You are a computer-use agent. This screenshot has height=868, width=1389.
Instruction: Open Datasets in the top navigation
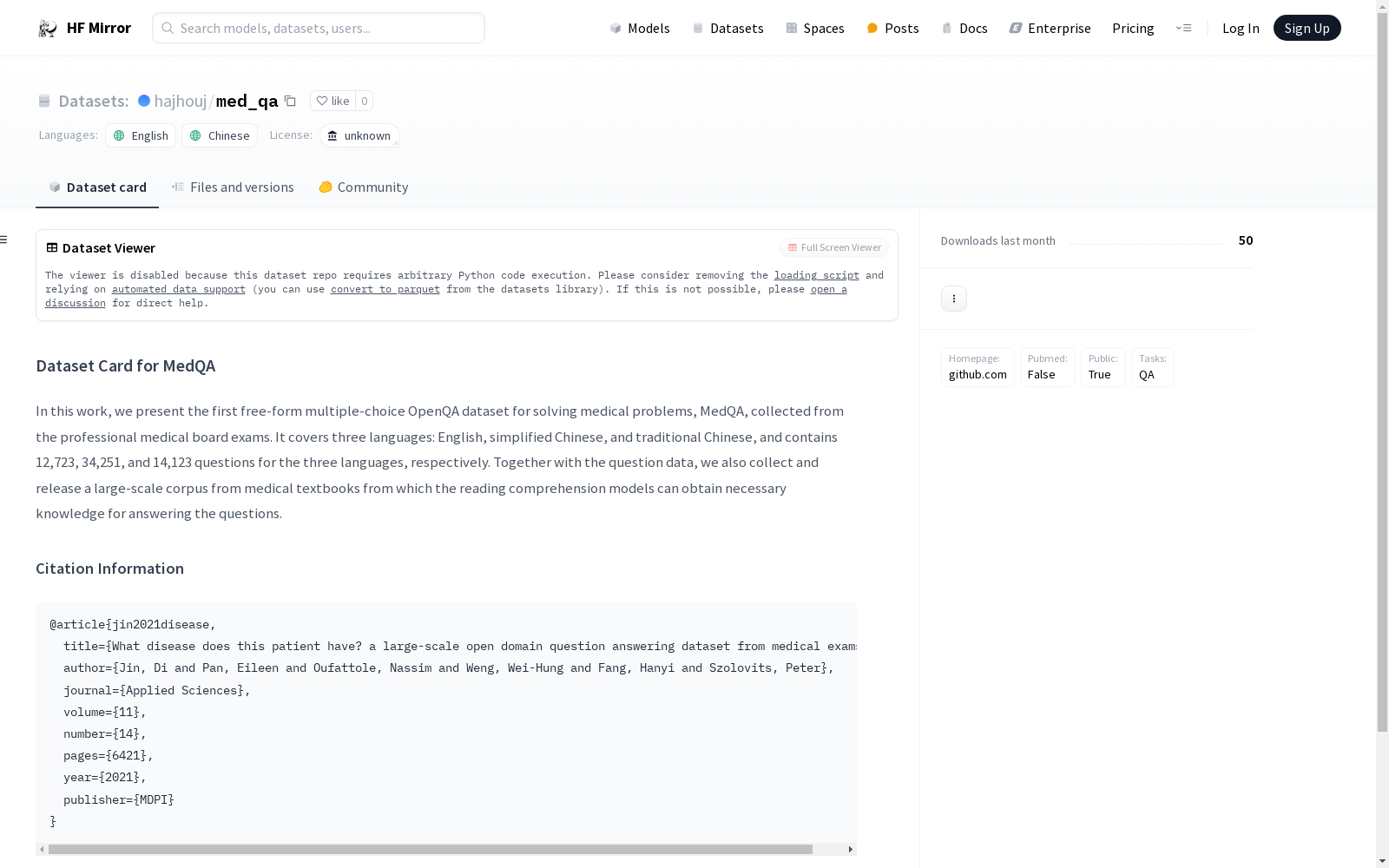(727, 28)
